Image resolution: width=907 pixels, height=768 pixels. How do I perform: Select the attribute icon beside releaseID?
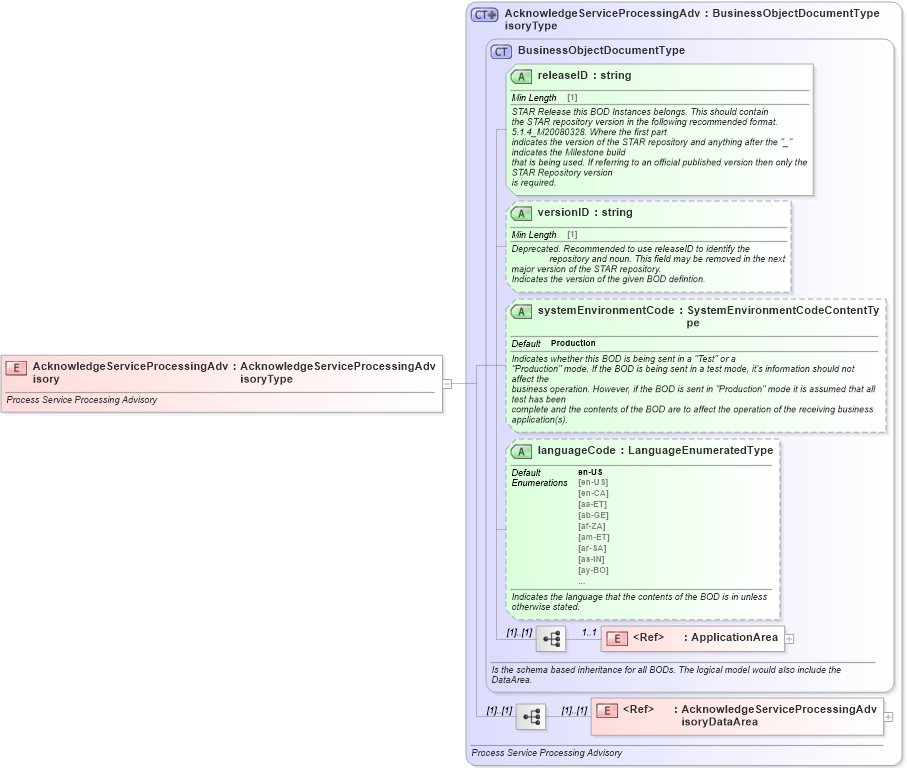tap(521, 75)
